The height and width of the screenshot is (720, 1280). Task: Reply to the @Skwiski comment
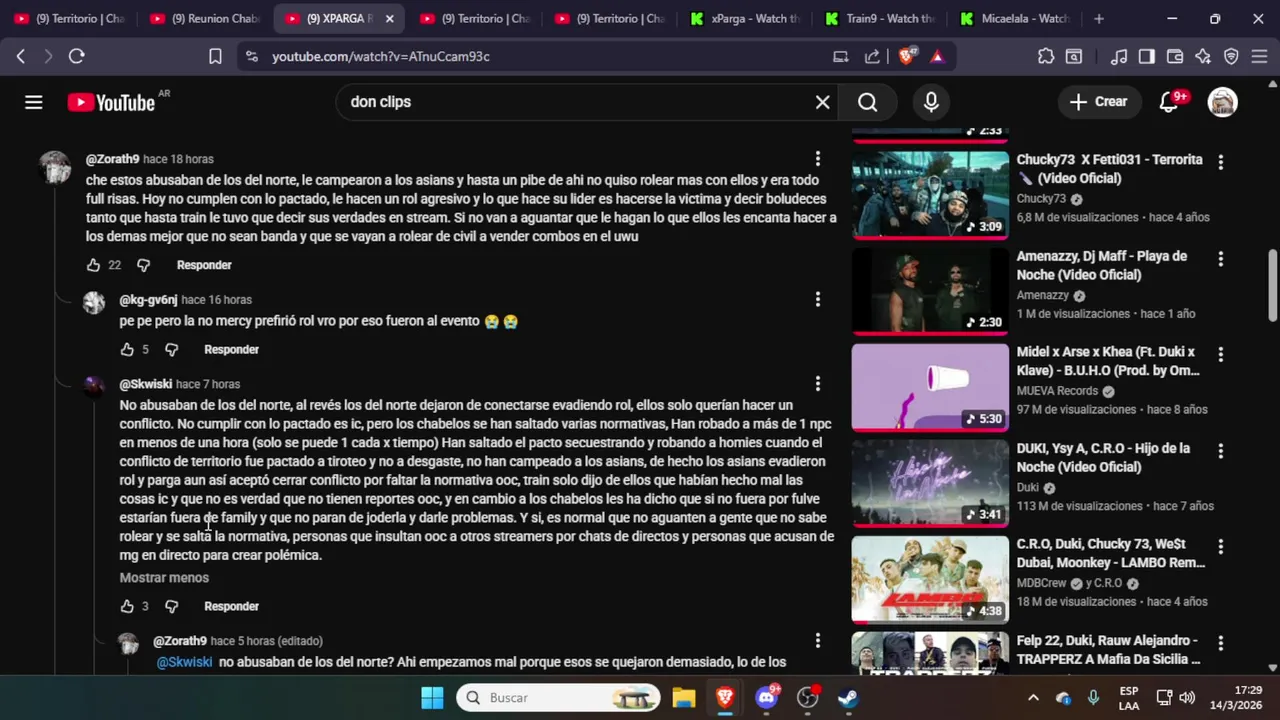[231, 607]
